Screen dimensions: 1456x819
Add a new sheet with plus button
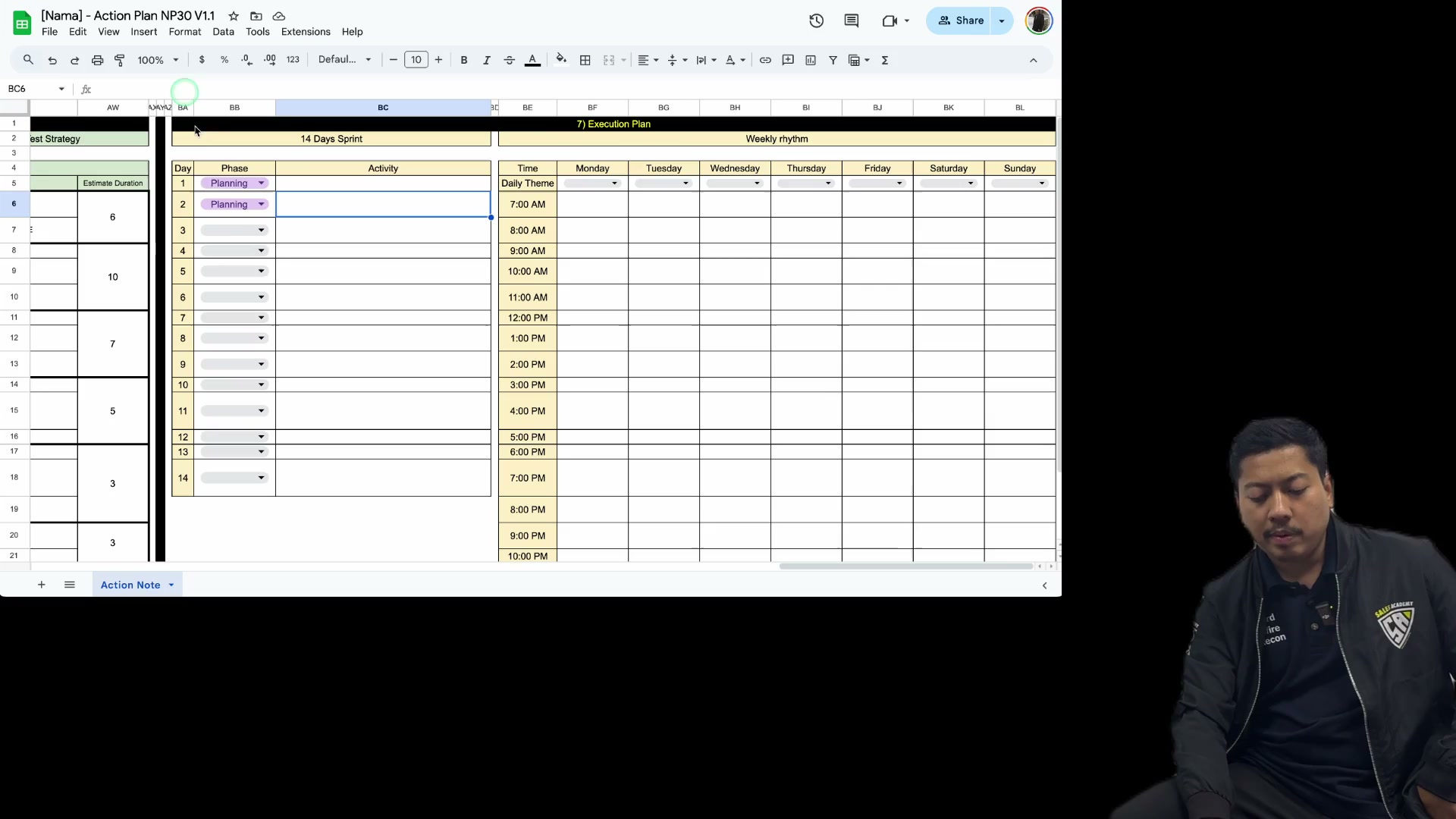tap(42, 585)
